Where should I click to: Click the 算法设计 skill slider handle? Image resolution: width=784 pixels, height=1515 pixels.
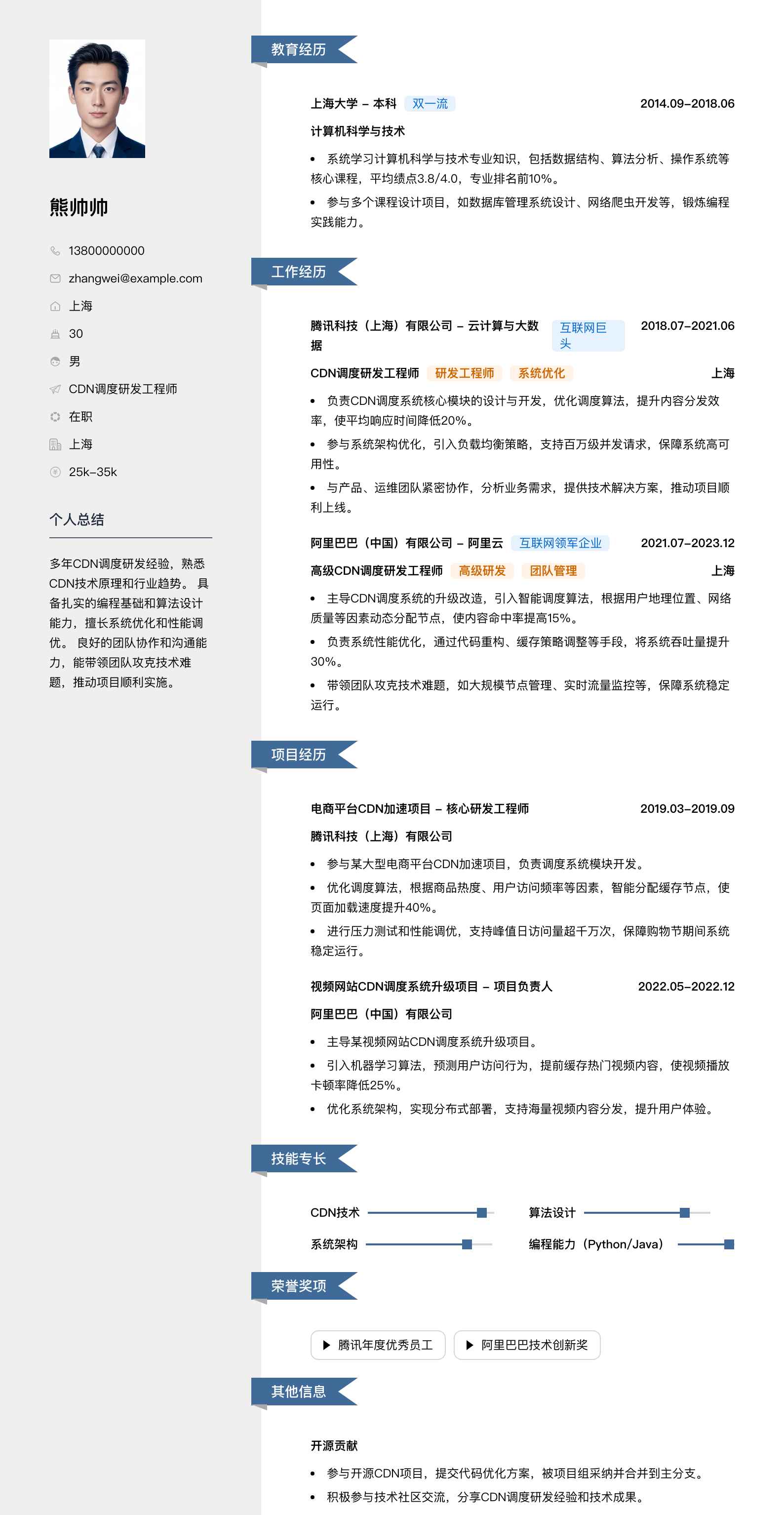(x=685, y=1213)
